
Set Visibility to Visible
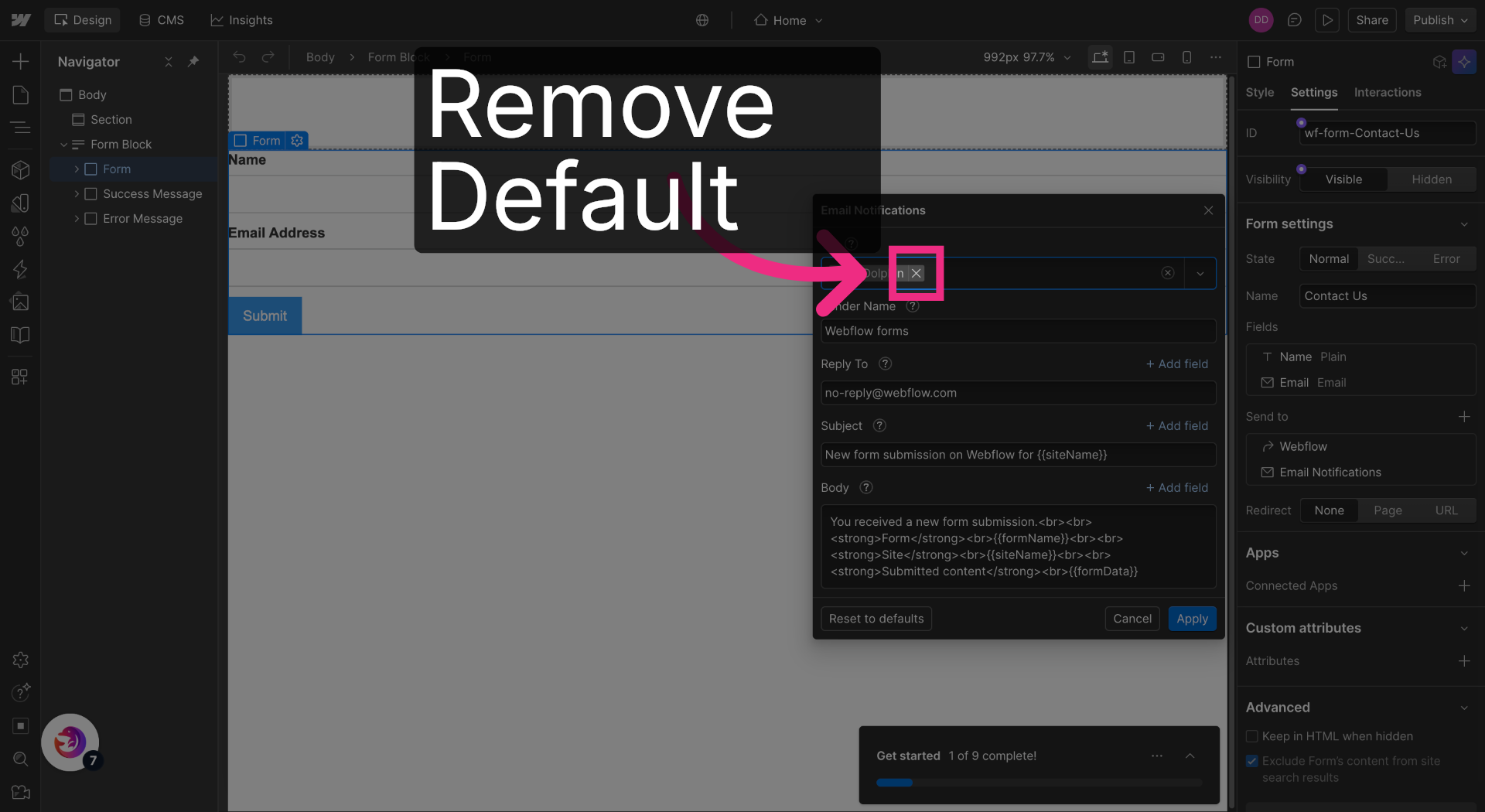coord(1343,179)
